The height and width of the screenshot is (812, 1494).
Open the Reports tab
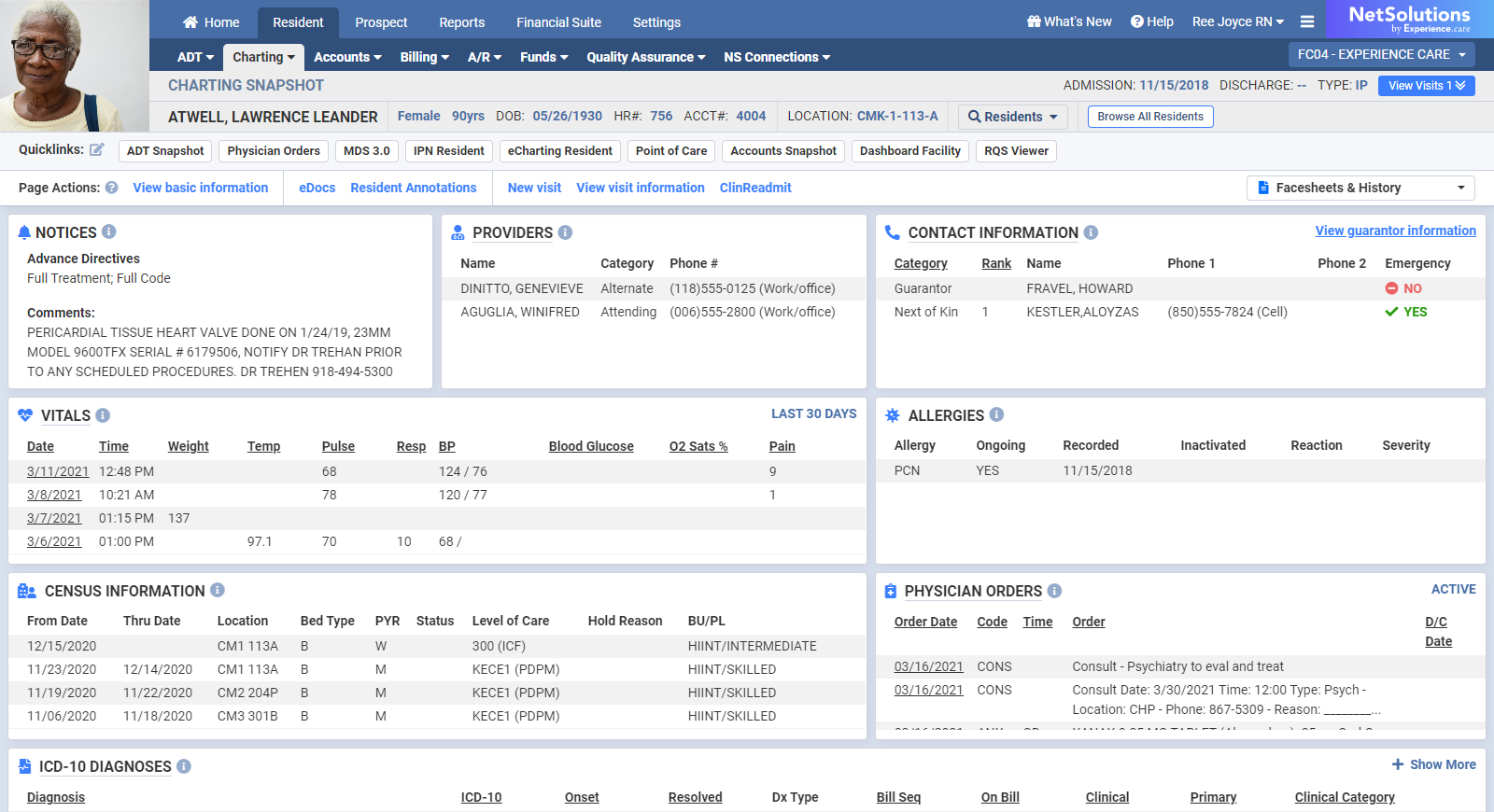[x=462, y=22]
